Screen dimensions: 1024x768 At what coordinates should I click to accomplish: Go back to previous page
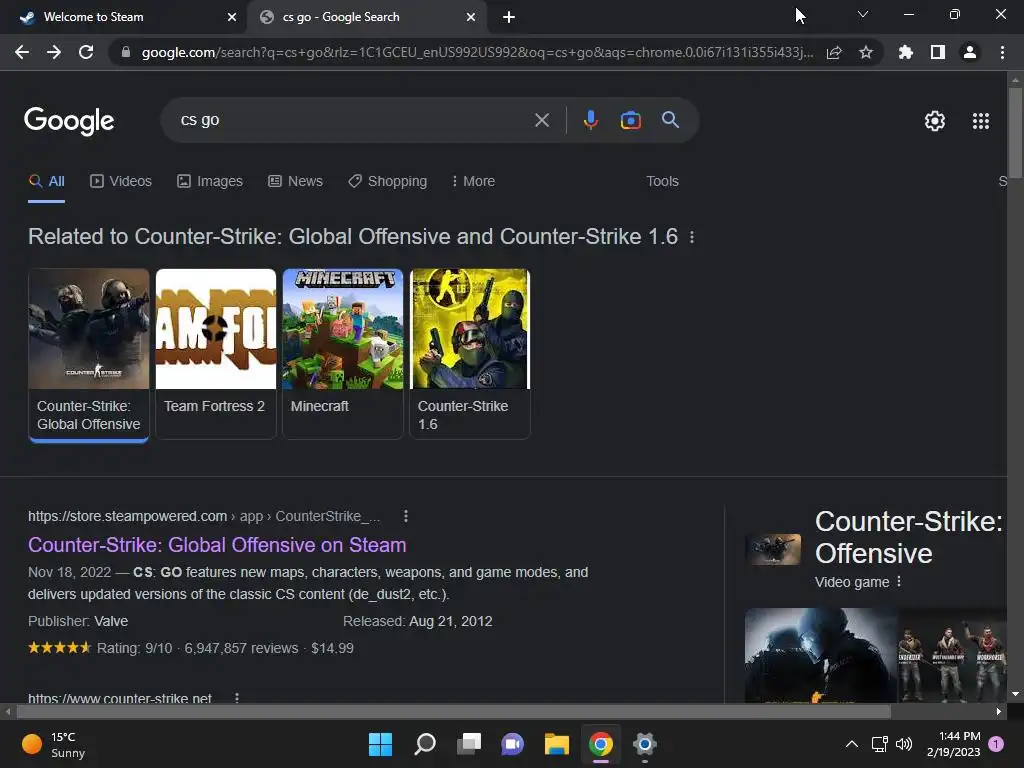(22, 52)
